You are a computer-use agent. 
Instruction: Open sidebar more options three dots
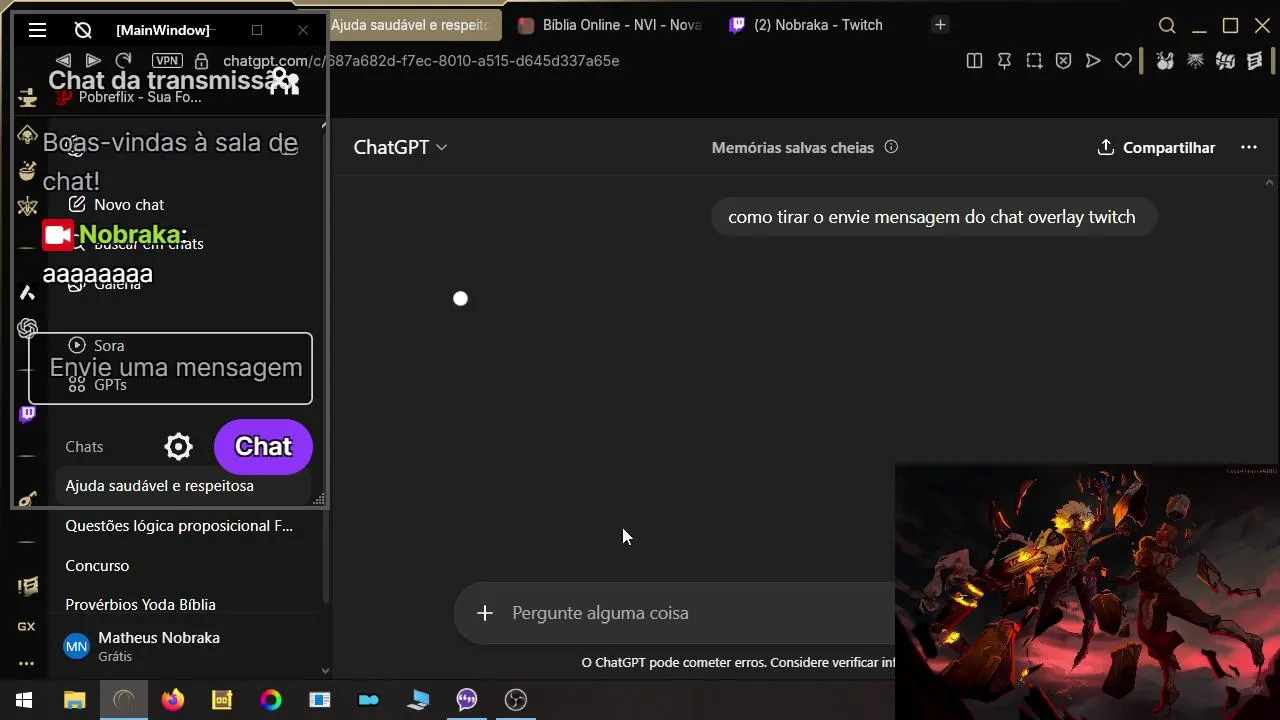27,663
